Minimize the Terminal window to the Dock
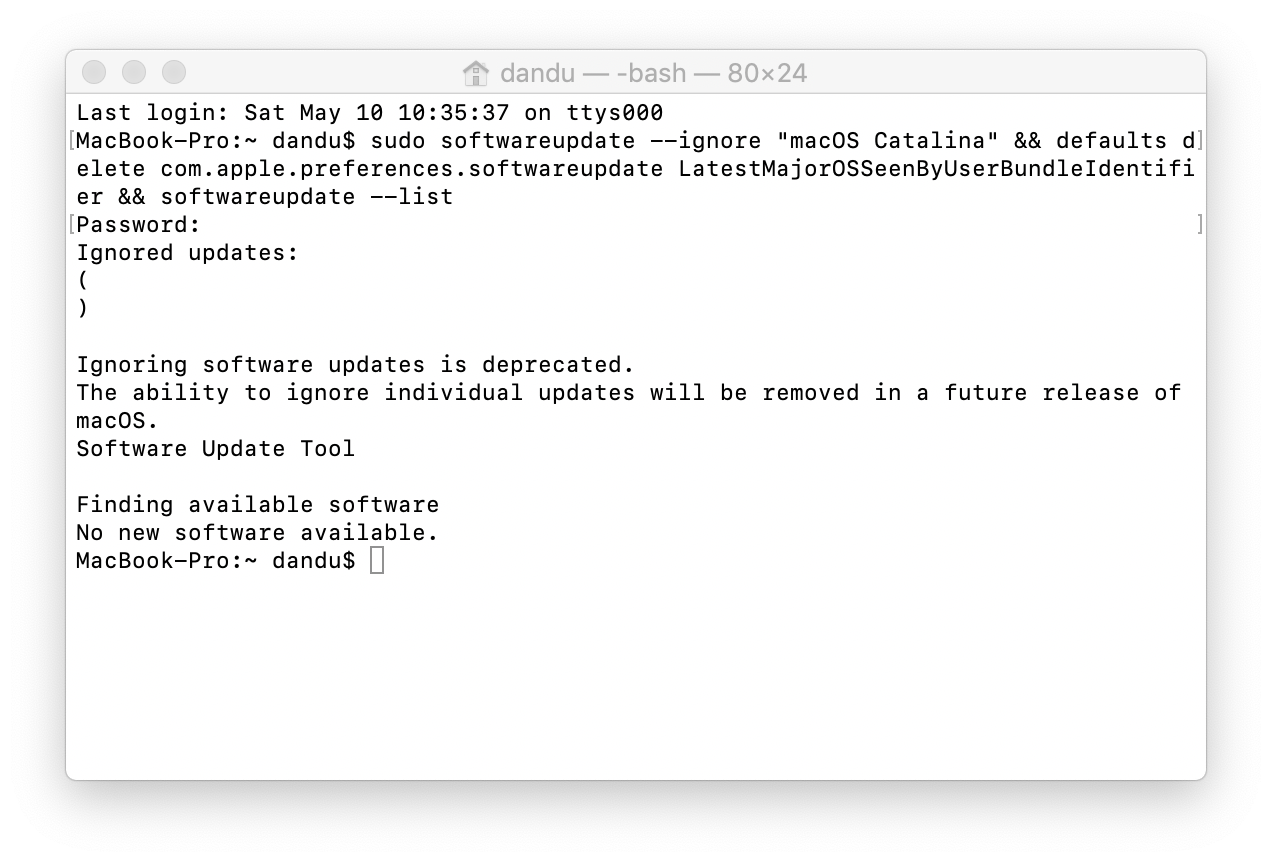The height and width of the screenshot is (862, 1272). [134, 72]
